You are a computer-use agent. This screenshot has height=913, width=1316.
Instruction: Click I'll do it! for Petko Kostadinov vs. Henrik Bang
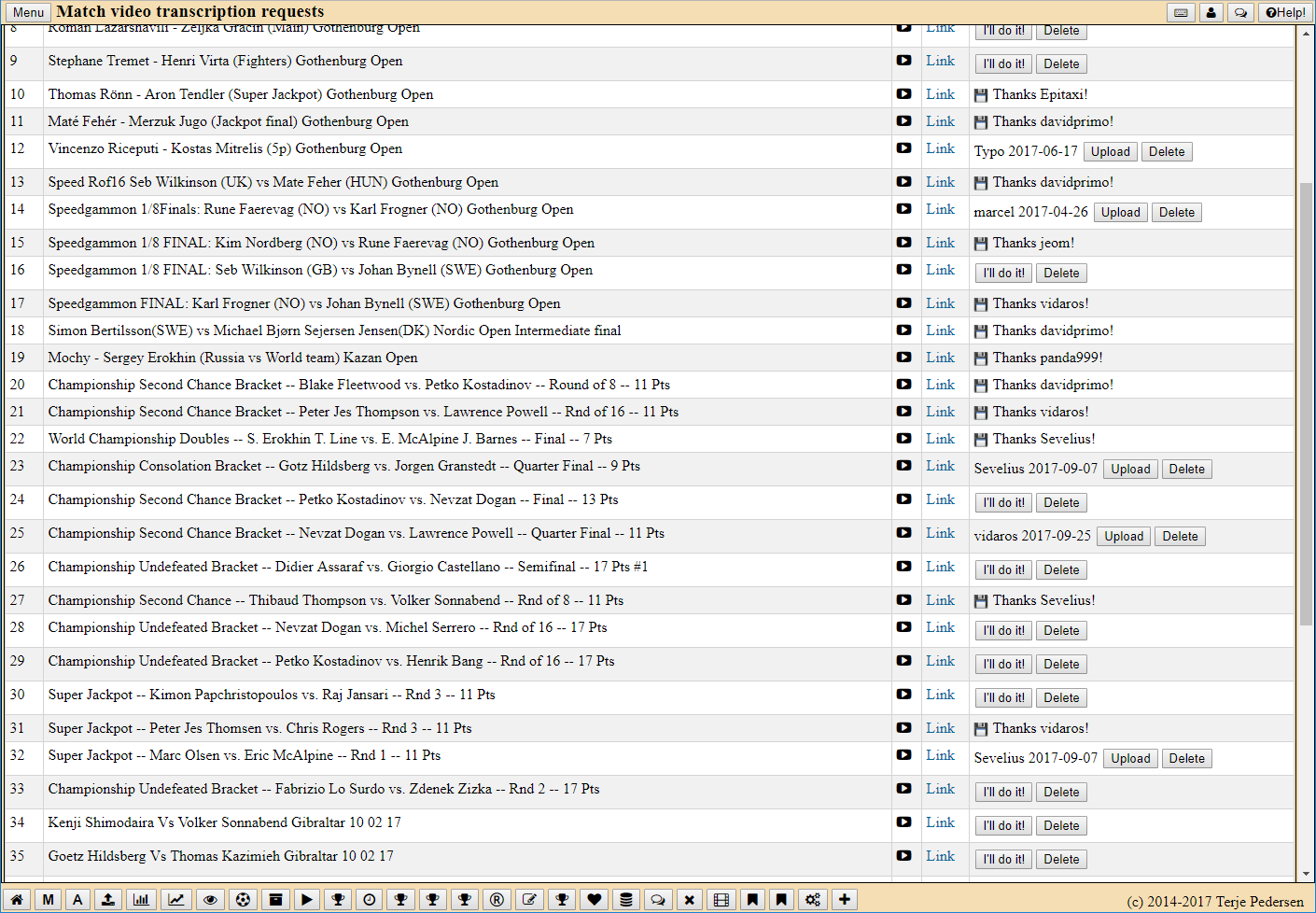pos(1003,665)
